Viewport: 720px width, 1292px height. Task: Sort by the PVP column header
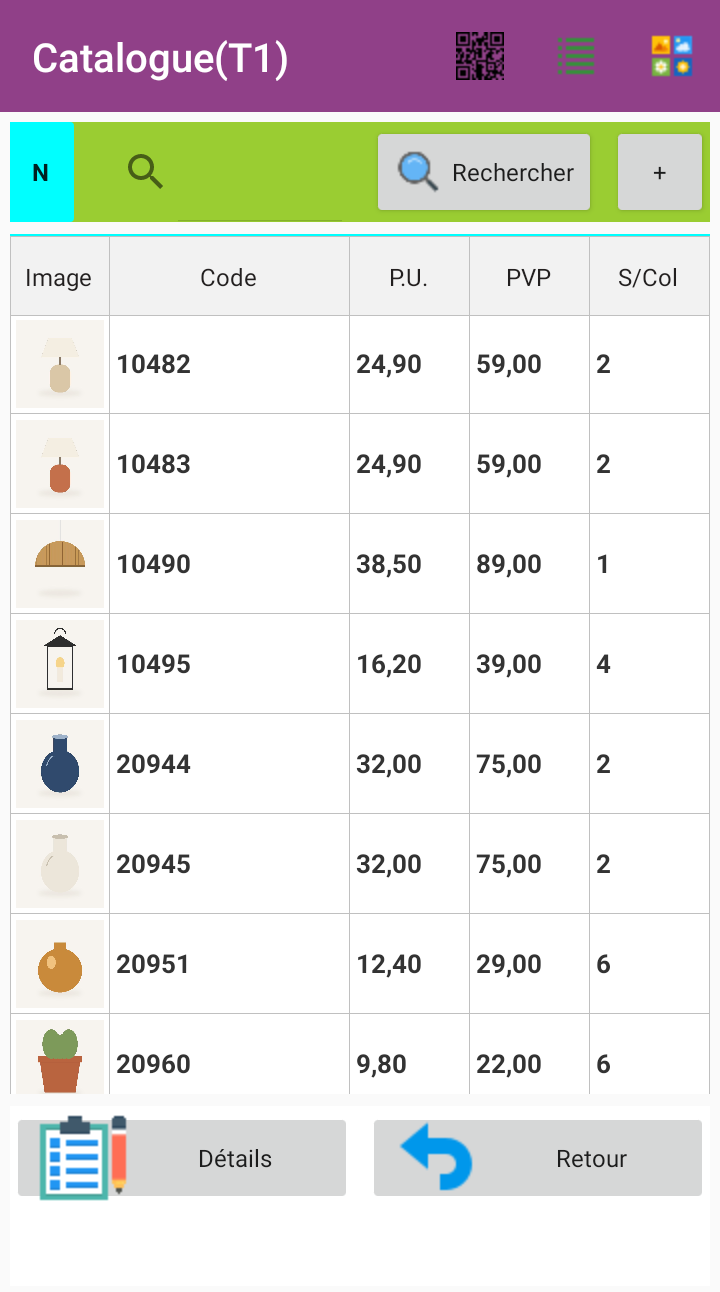[x=529, y=278]
